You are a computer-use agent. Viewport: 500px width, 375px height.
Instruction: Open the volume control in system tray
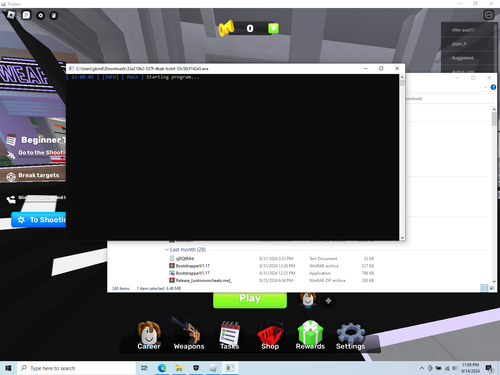(455, 368)
